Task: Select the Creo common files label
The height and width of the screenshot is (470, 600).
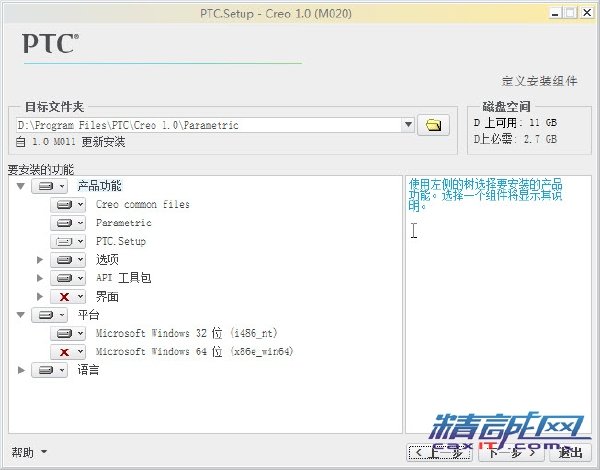Action: pos(143,204)
